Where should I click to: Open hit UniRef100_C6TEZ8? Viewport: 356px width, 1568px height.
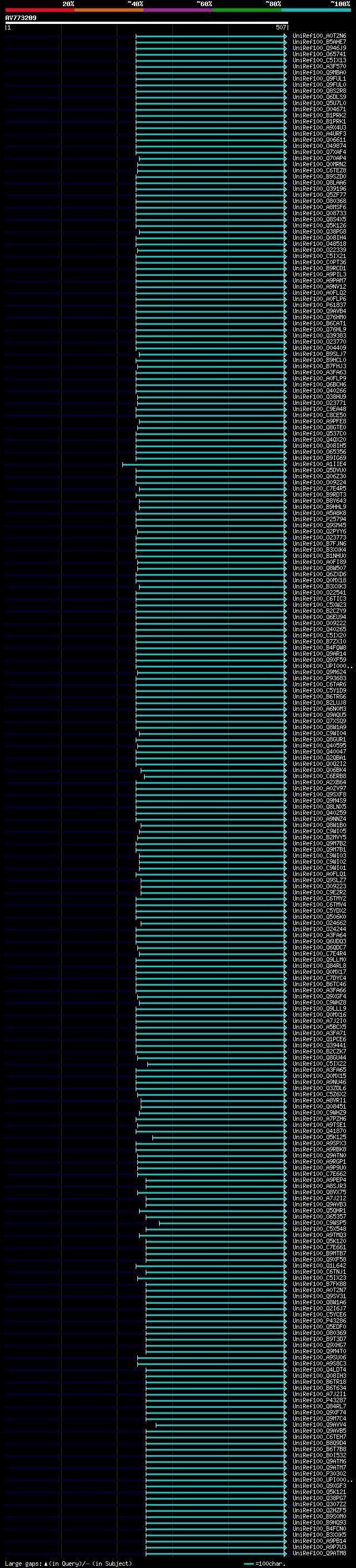(x=319, y=171)
